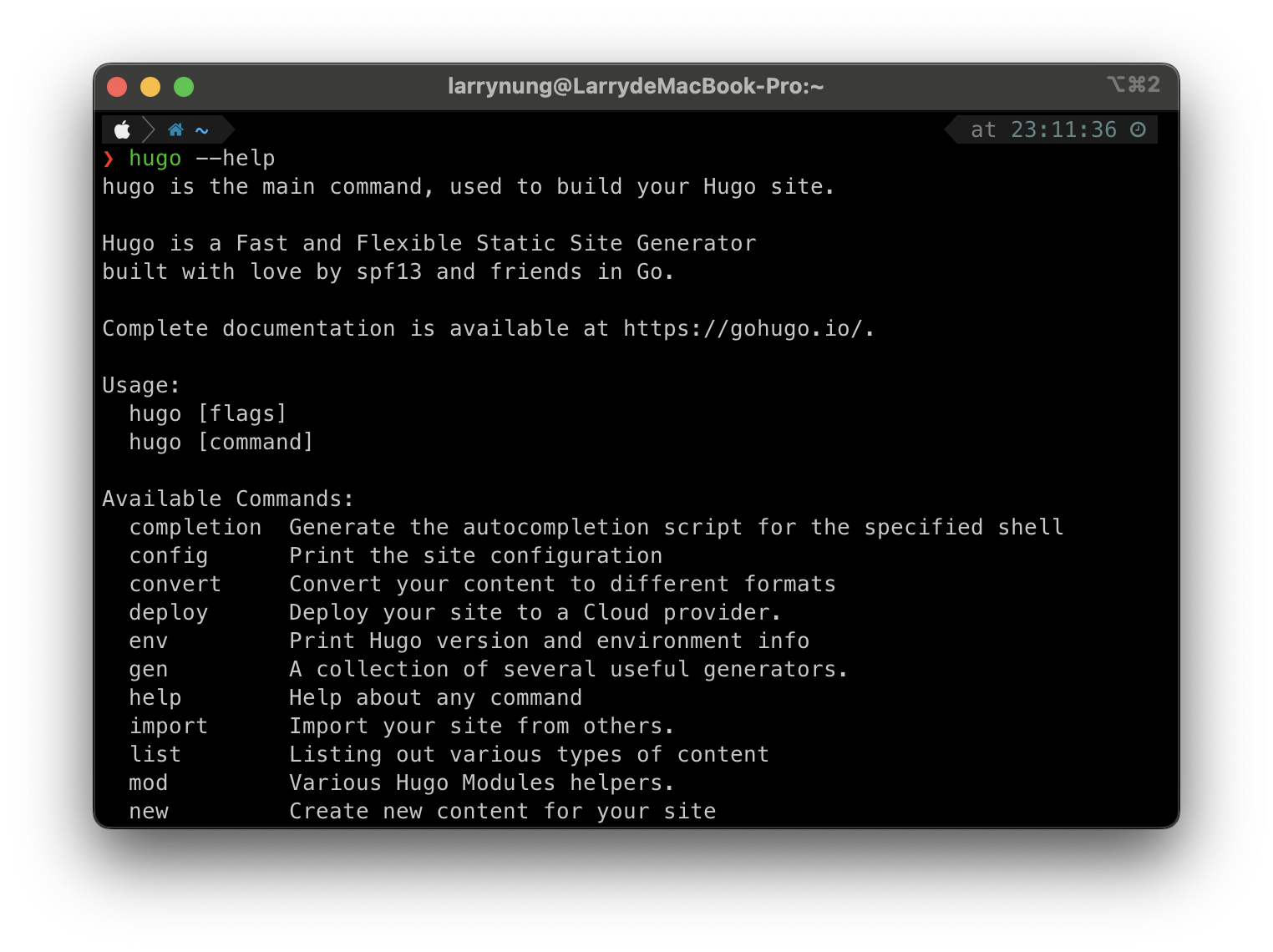Click the 'Usage:' heading

[x=141, y=386]
